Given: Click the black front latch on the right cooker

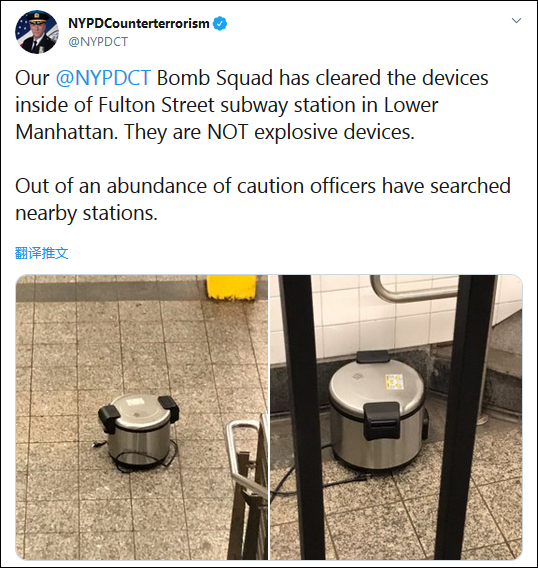Looking at the screenshot, I should (x=381, y=421).
